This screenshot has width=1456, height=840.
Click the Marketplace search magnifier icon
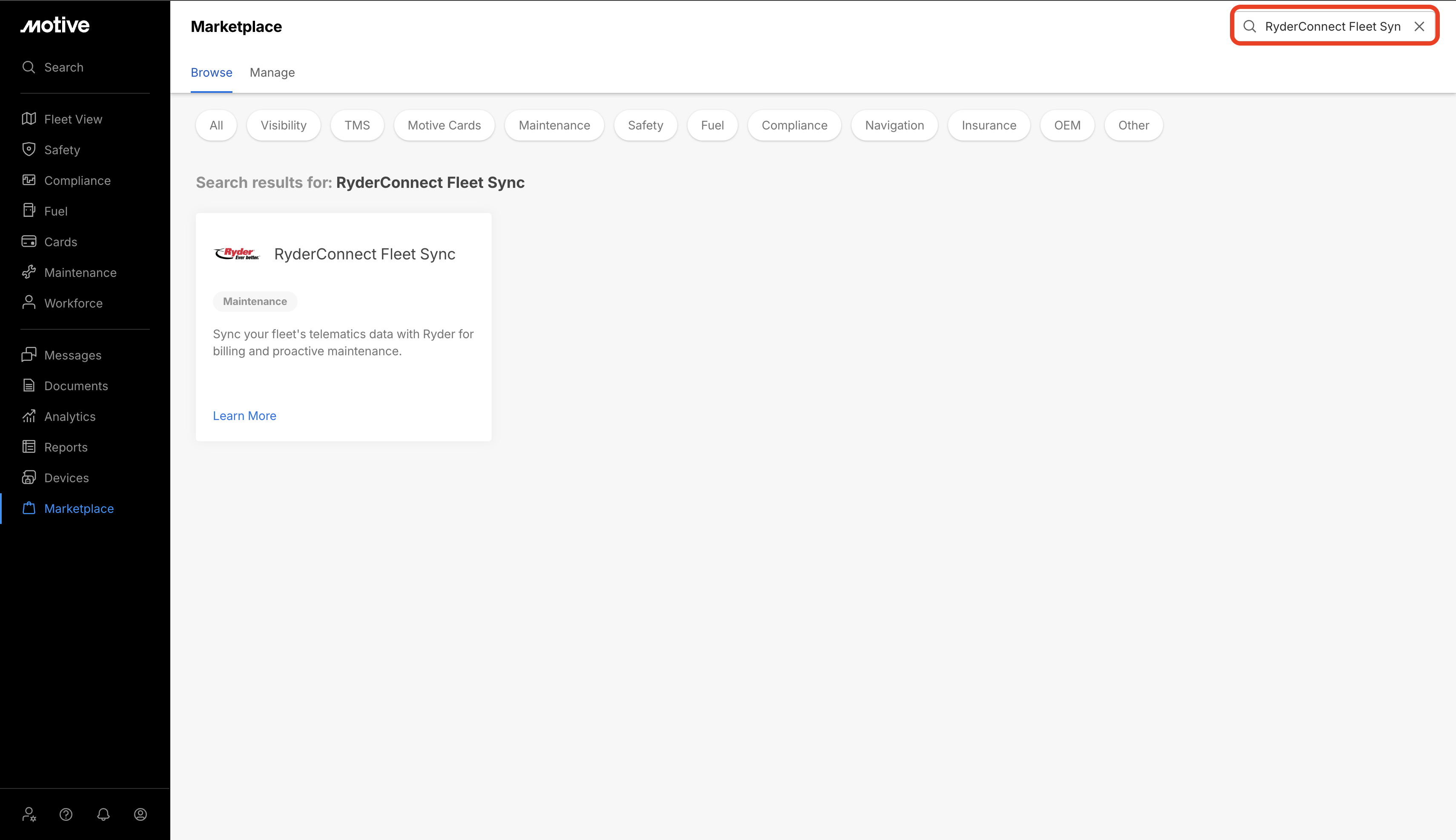[1250, 26]
